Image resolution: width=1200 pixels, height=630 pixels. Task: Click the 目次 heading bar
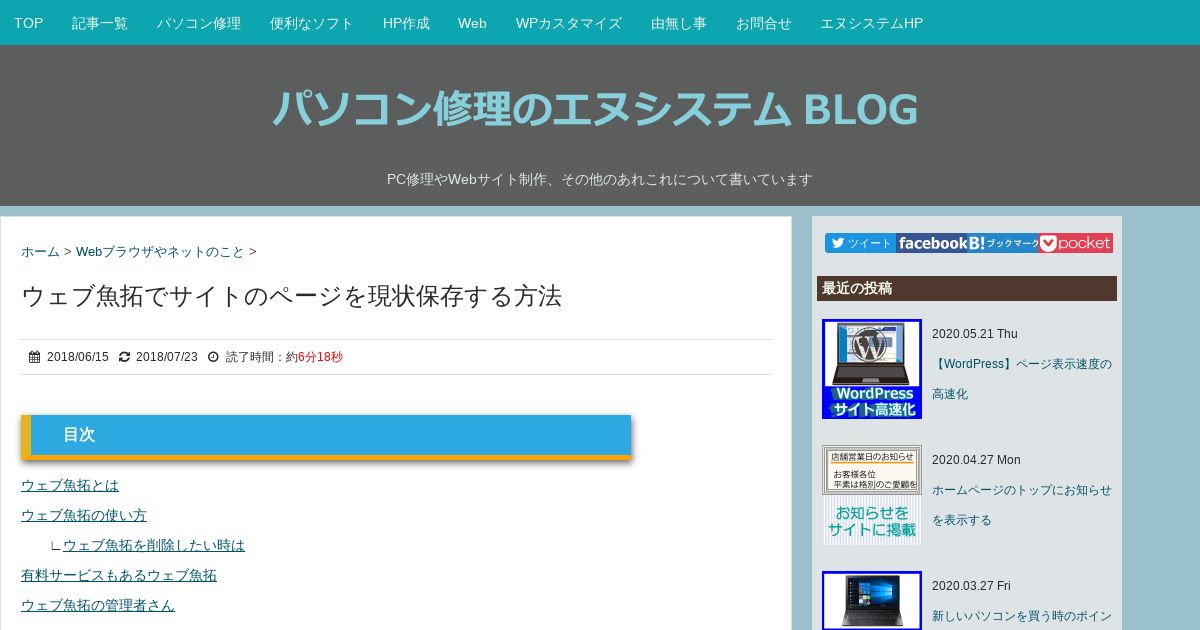pyautogui.click(x=326, y=436)
